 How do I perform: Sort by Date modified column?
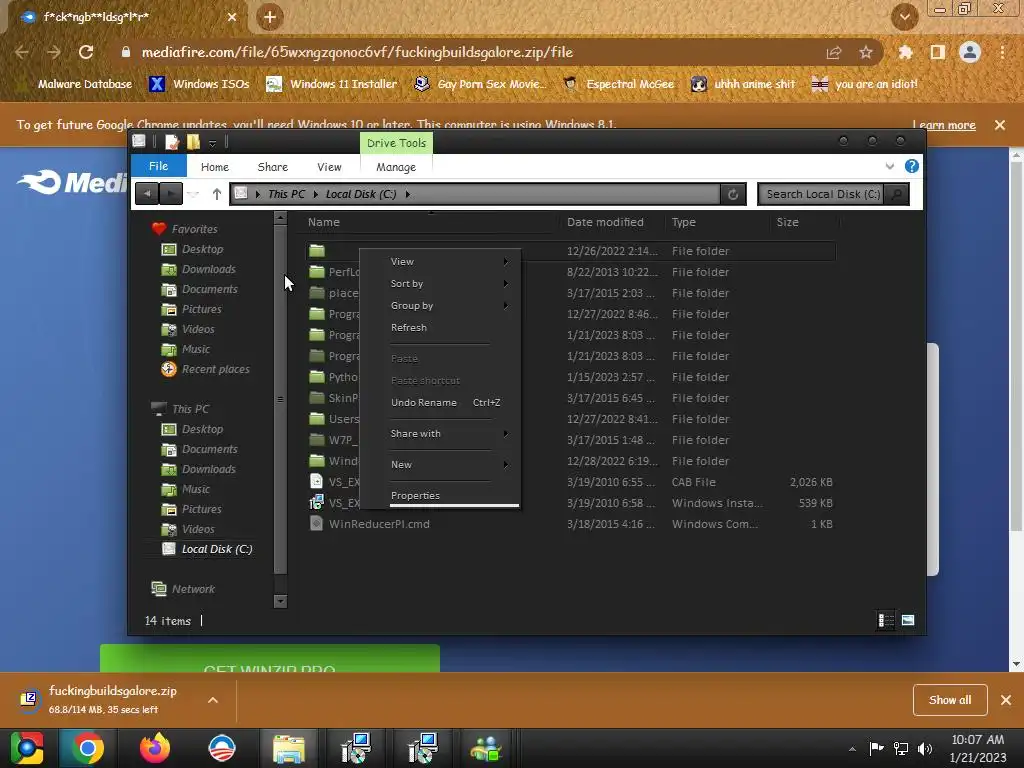(x=605, y=222)
